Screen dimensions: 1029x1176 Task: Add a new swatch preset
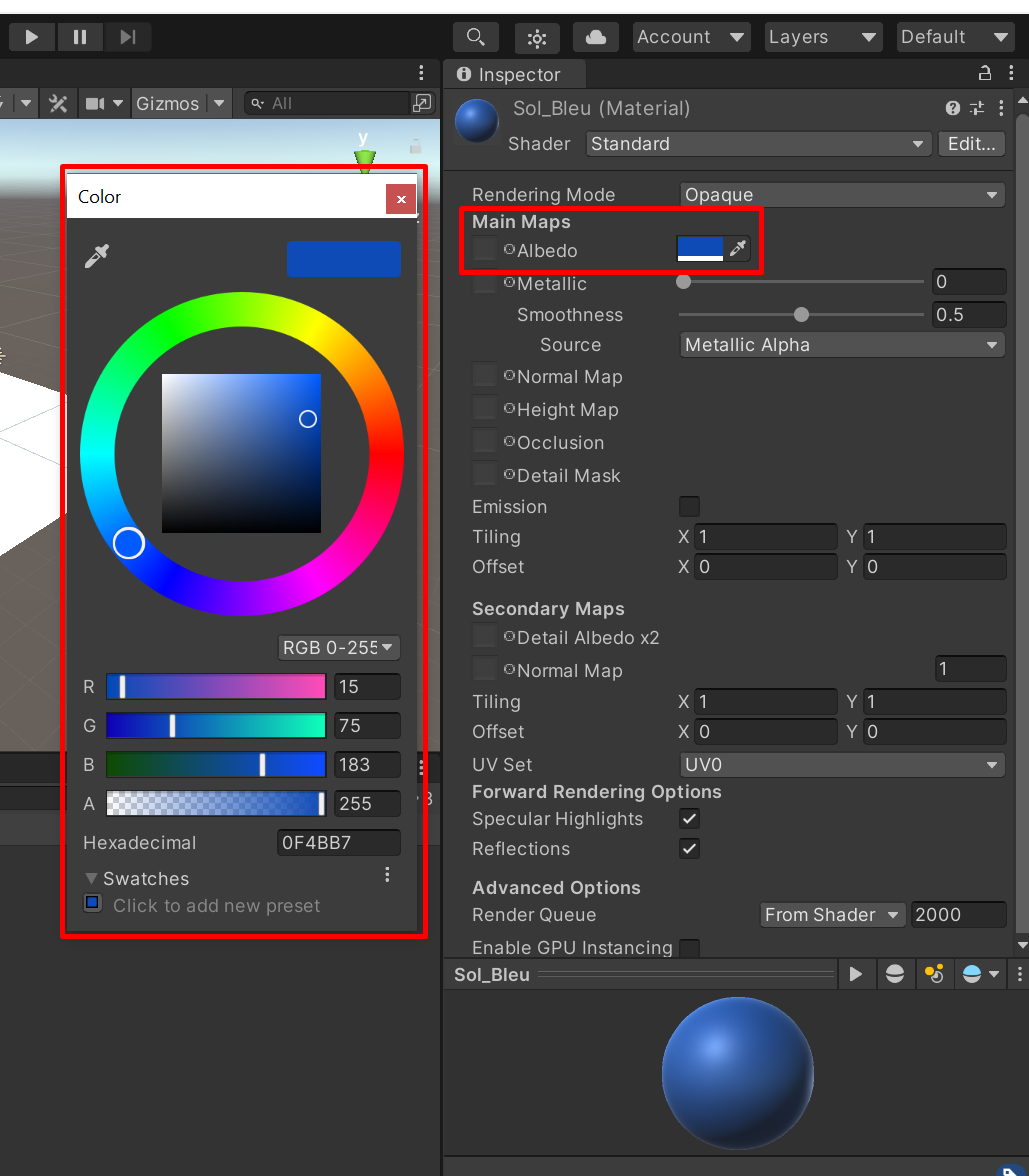(x=92, y=903)
